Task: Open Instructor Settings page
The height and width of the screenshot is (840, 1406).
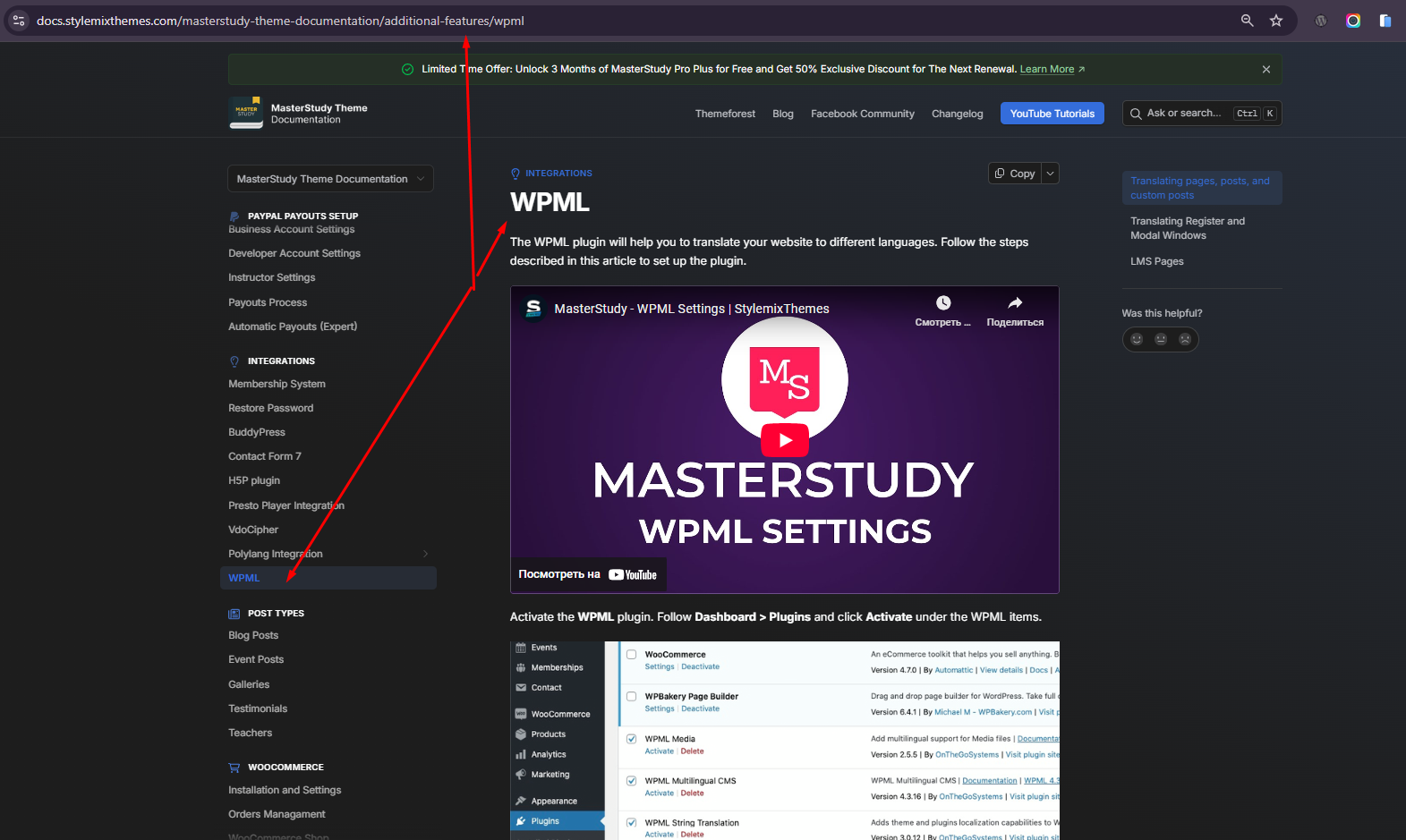Action: coord(271,277)
